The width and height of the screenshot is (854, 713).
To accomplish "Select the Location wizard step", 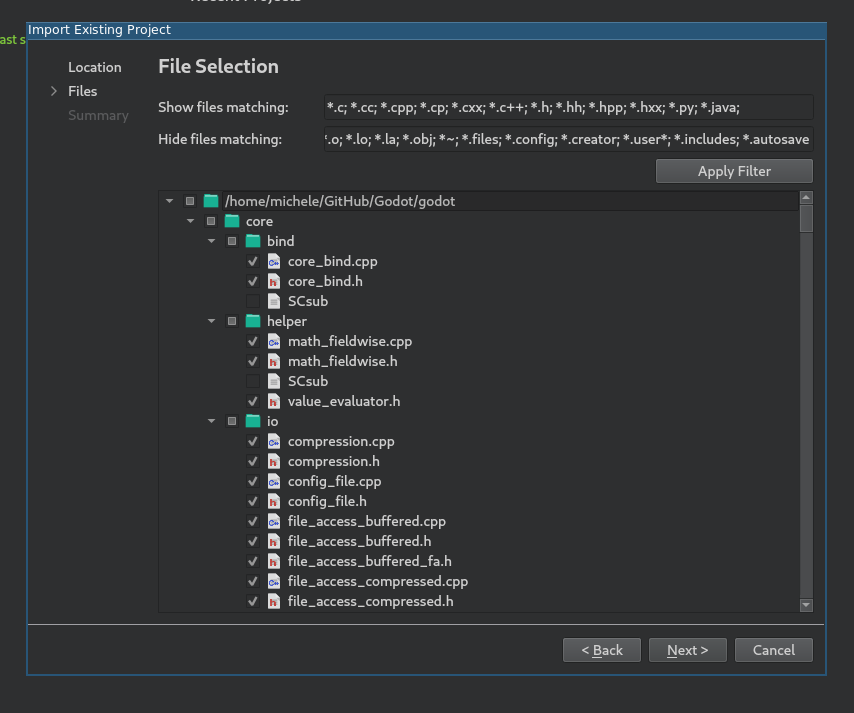I will pyautogui.click(x=94, y=67).
